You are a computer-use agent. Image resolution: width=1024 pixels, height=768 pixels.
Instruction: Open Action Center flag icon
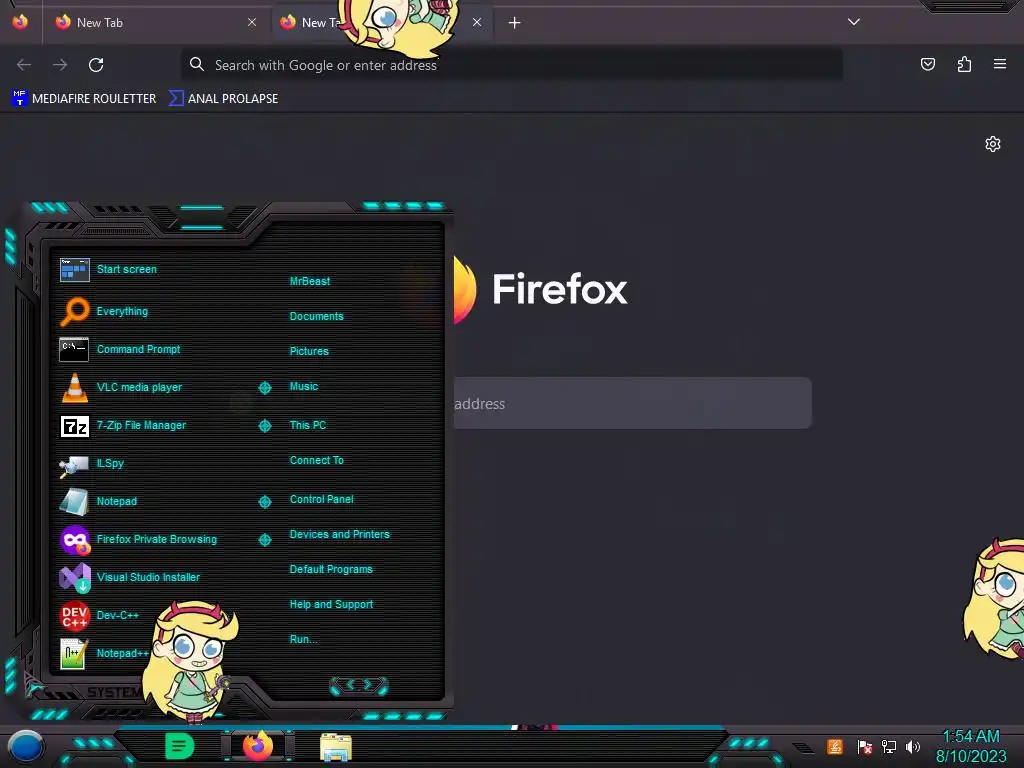(865, 746)
